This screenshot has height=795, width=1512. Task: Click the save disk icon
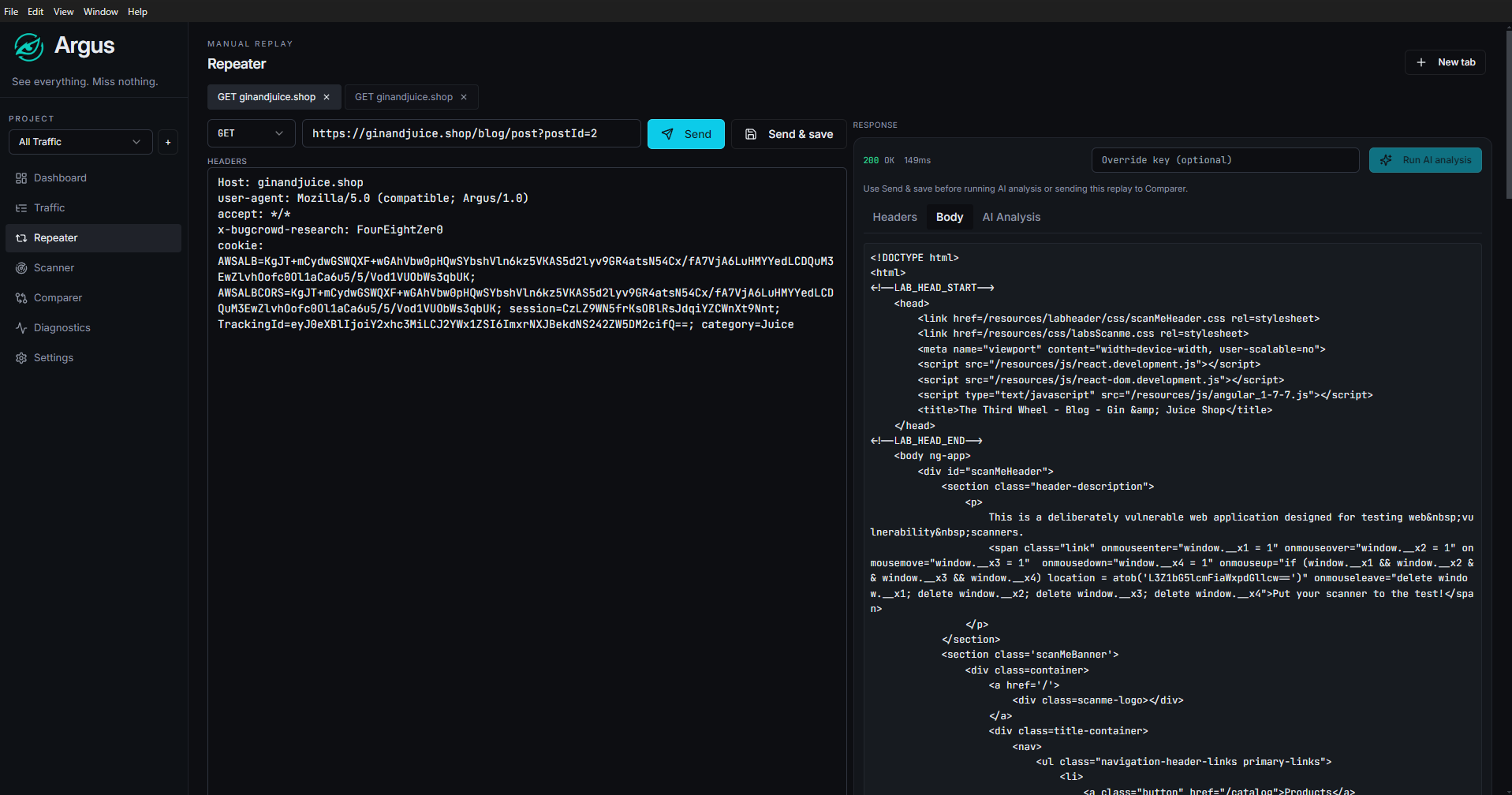(751, 134)
